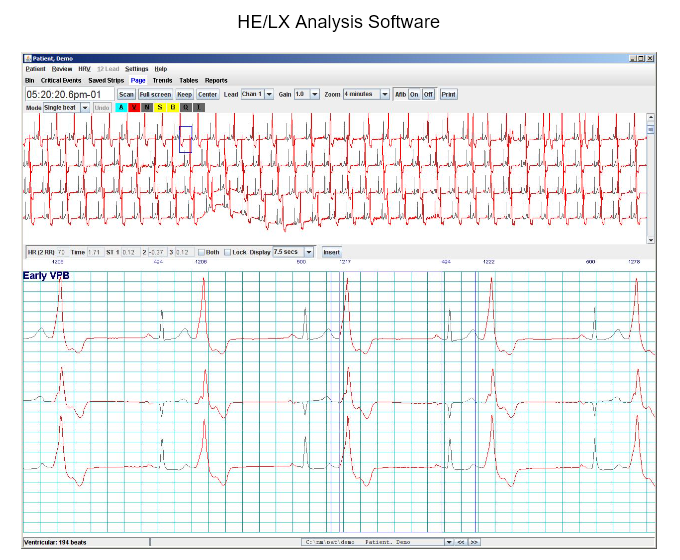680x560 pixels.
Task: Click the yellow B beat label button
Action: (x=173, y=107)
